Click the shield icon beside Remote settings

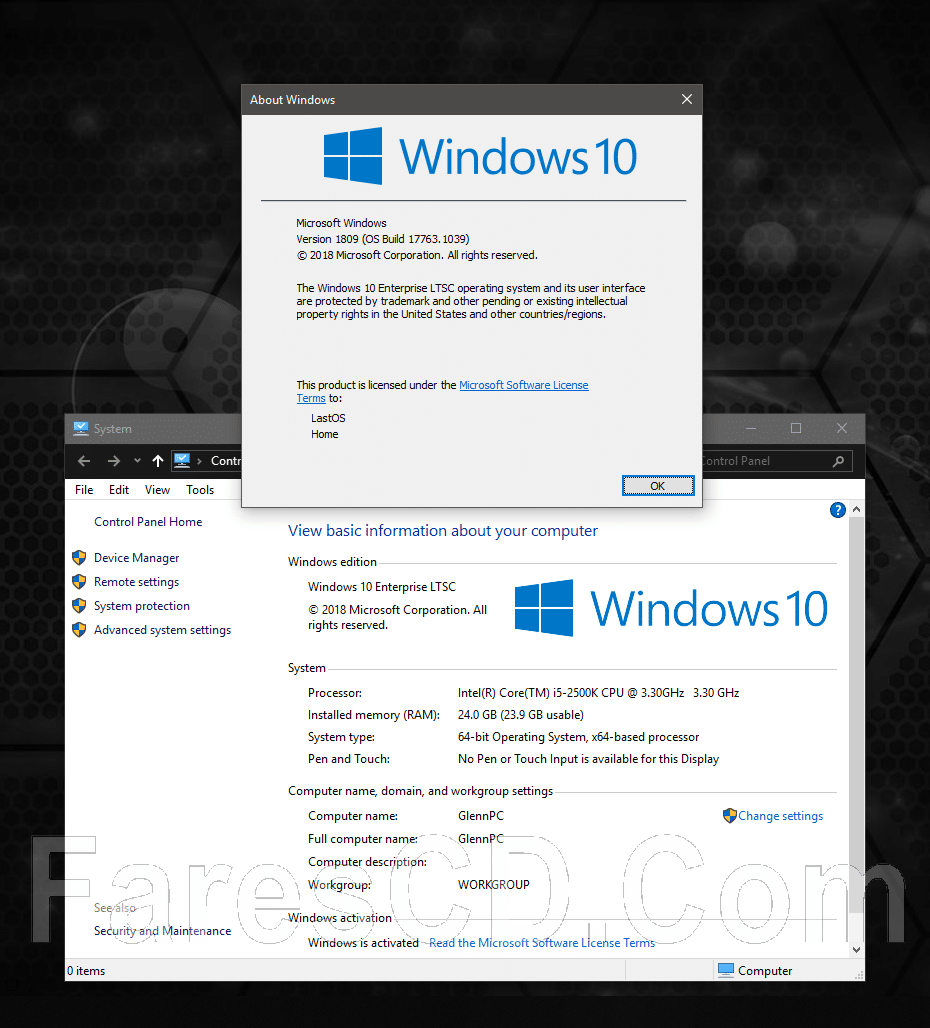click(79, 582)
